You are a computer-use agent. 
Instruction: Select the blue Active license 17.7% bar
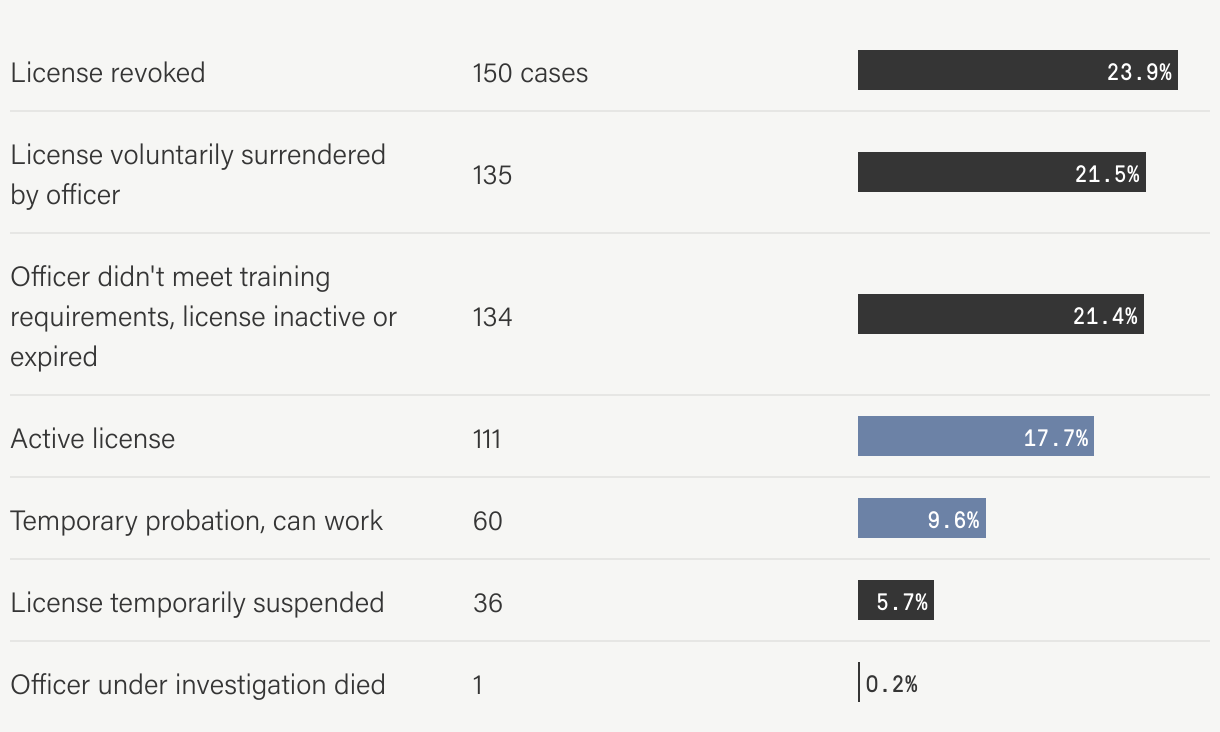coord(976,436)
